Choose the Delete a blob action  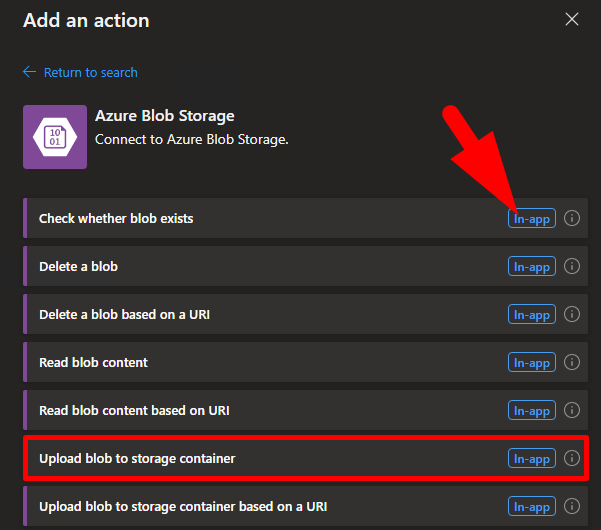tap(79, 266)
